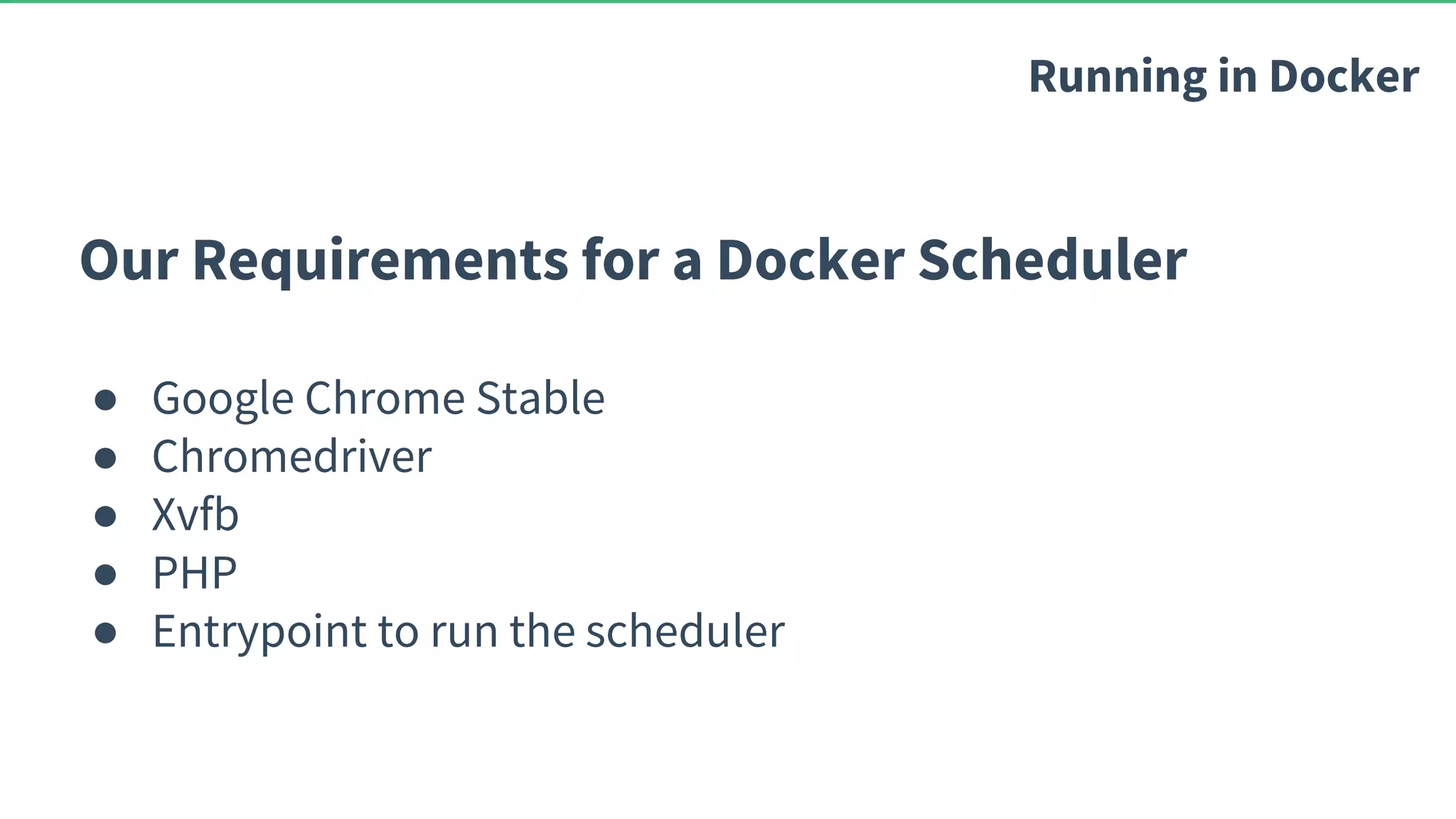The image size is (1456, 819).
Task: Click the "Chromedriver" bullet text
Action: [x=291, y=456]
